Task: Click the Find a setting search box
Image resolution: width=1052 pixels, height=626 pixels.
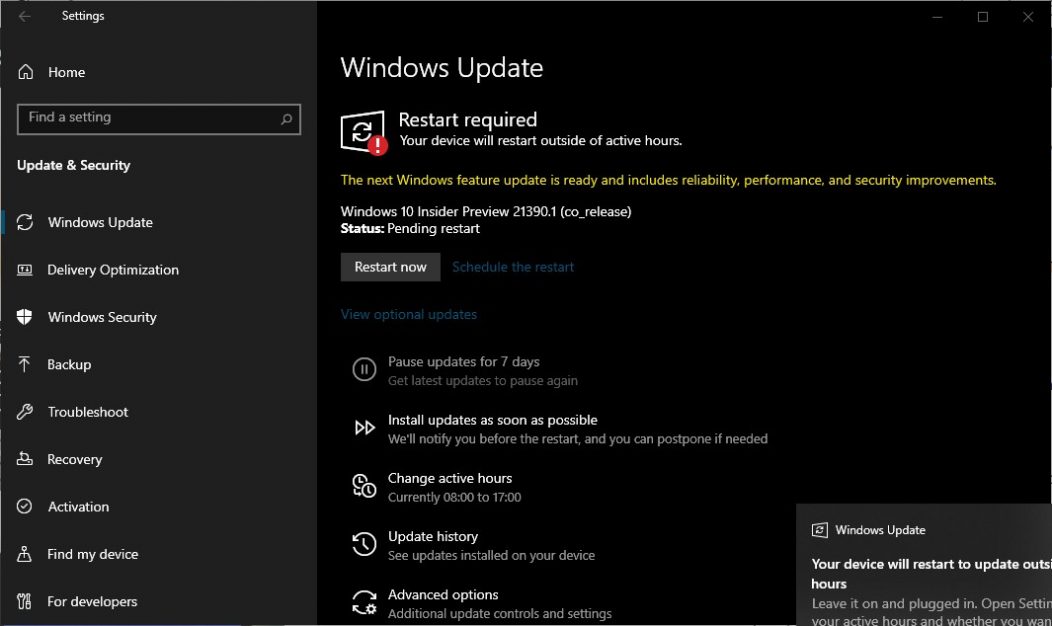Action: click(x=158, y=119)
